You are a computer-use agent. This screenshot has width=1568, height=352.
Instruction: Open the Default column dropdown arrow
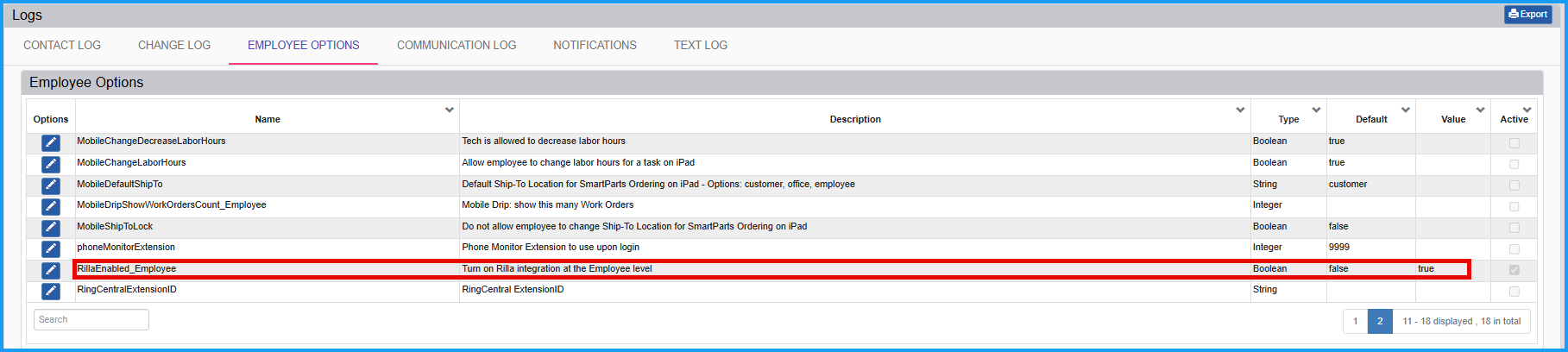pos(1406,110)
